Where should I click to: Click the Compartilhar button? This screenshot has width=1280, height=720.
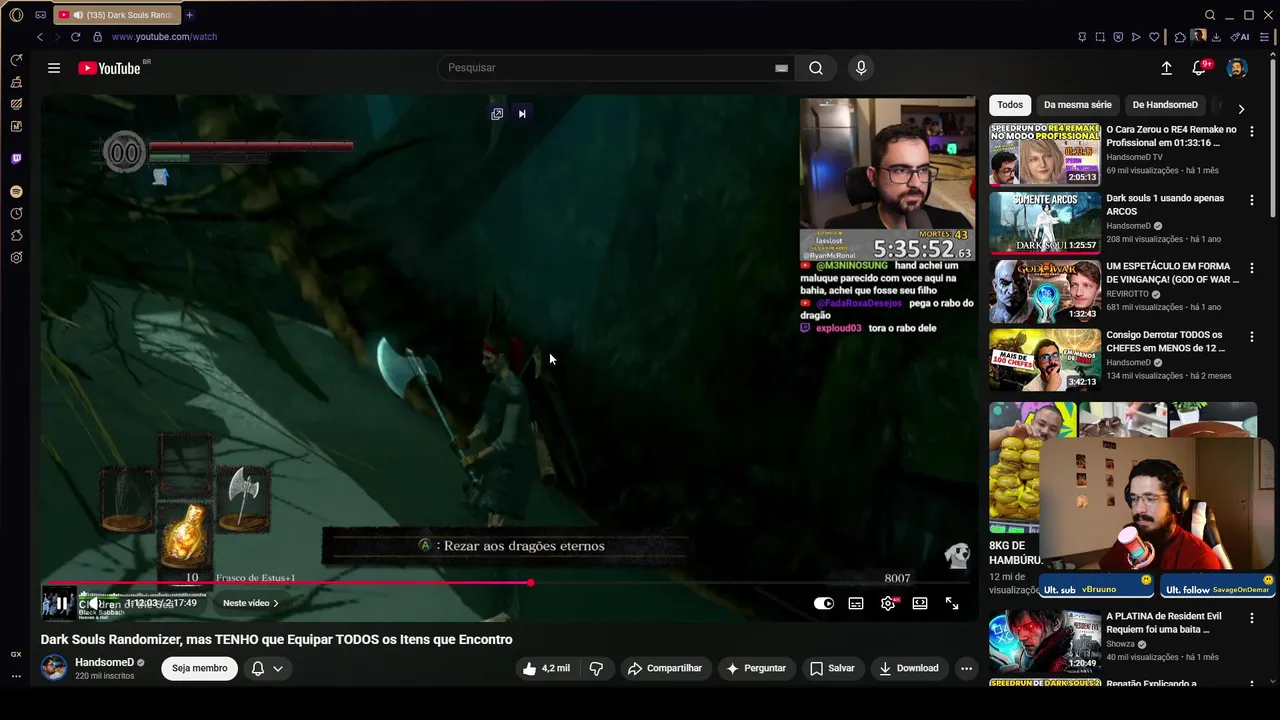point(665,668)
